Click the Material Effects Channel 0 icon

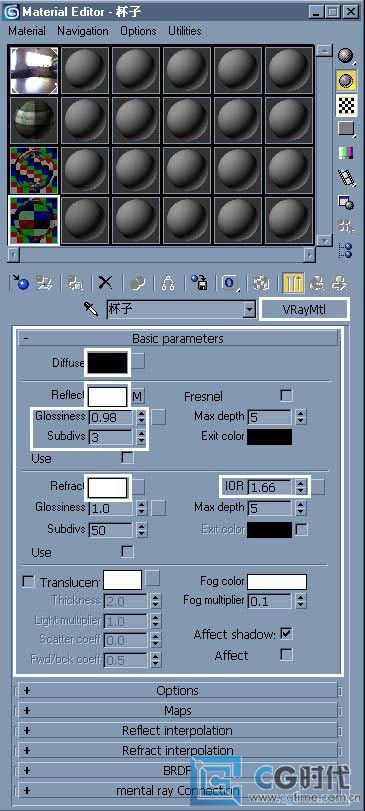(231, 282)
